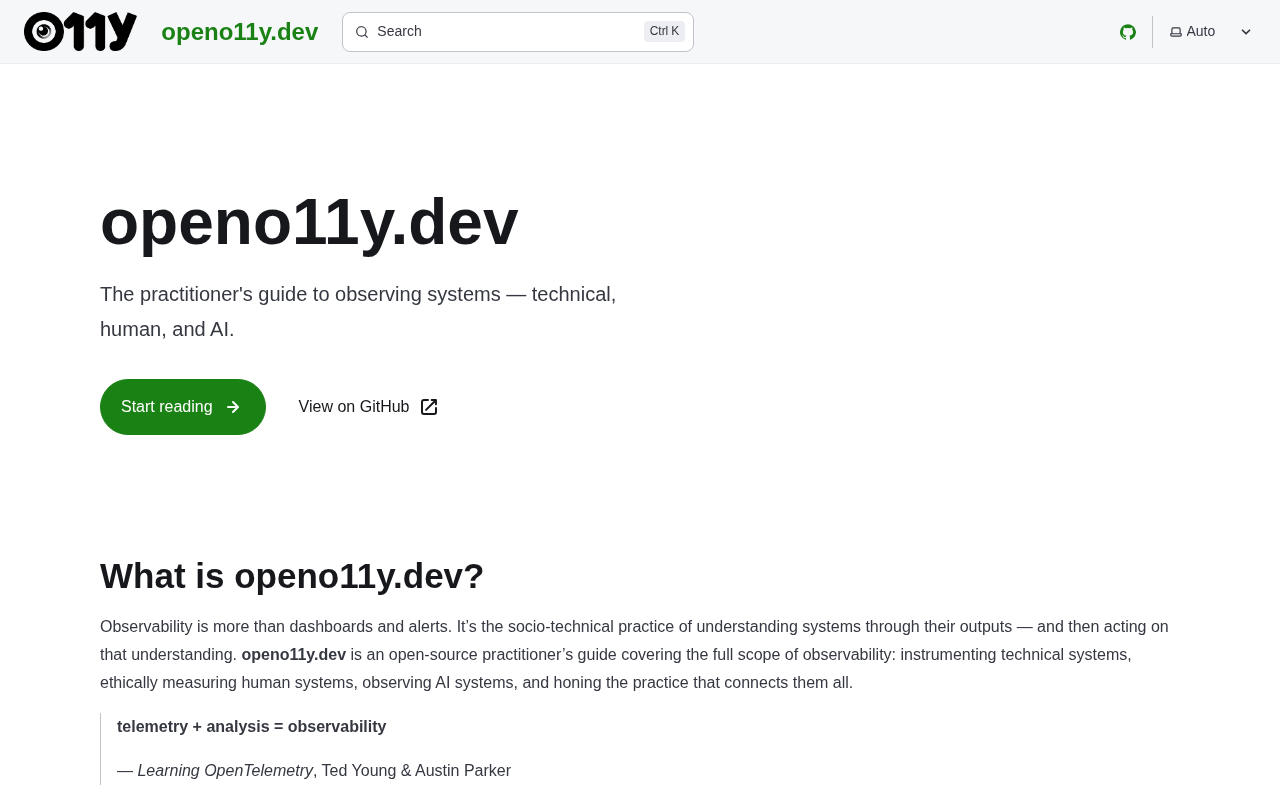Click the o11y eye logo
This screenshot has height=800, width=1280.
pyautogui.click(x=80, y=32)
